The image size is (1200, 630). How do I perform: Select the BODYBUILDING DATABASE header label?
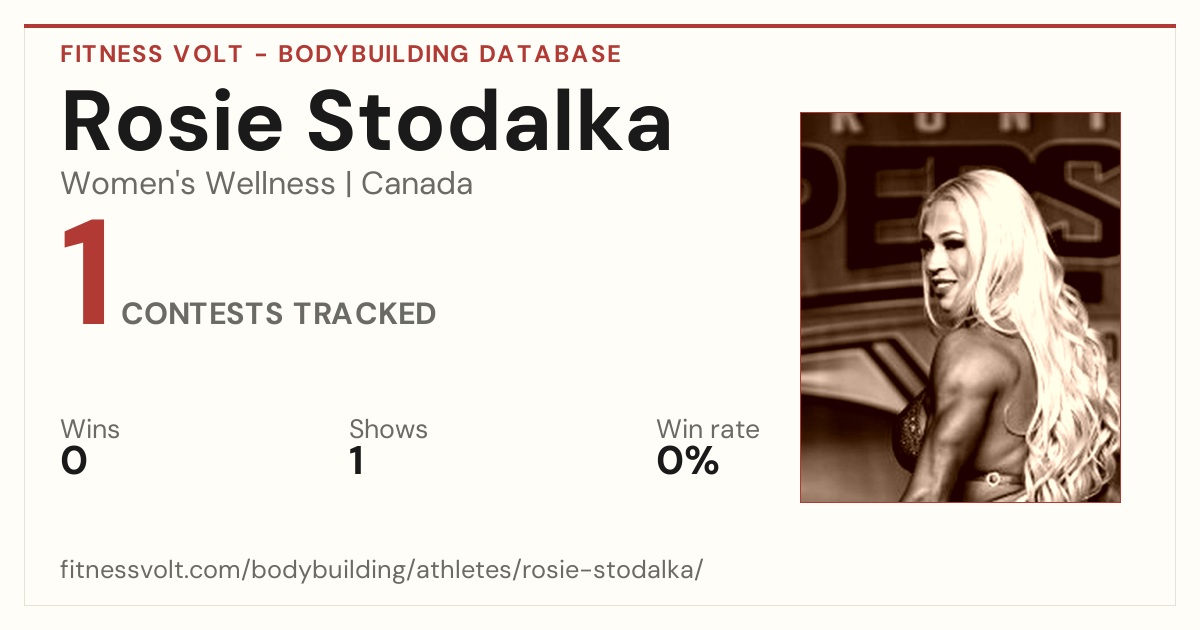450,54
